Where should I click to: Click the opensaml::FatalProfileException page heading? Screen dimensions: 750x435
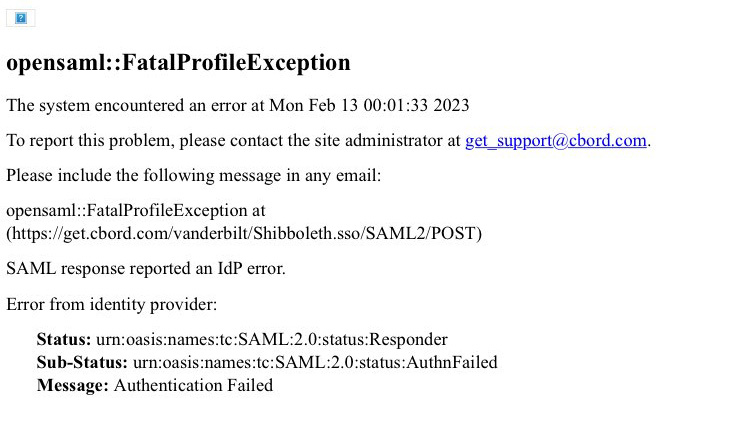tap(178, 63)
